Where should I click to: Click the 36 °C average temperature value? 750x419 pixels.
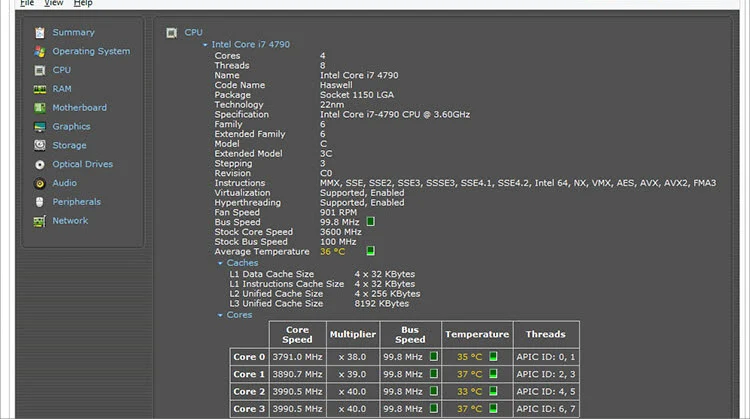click(332, 252)
